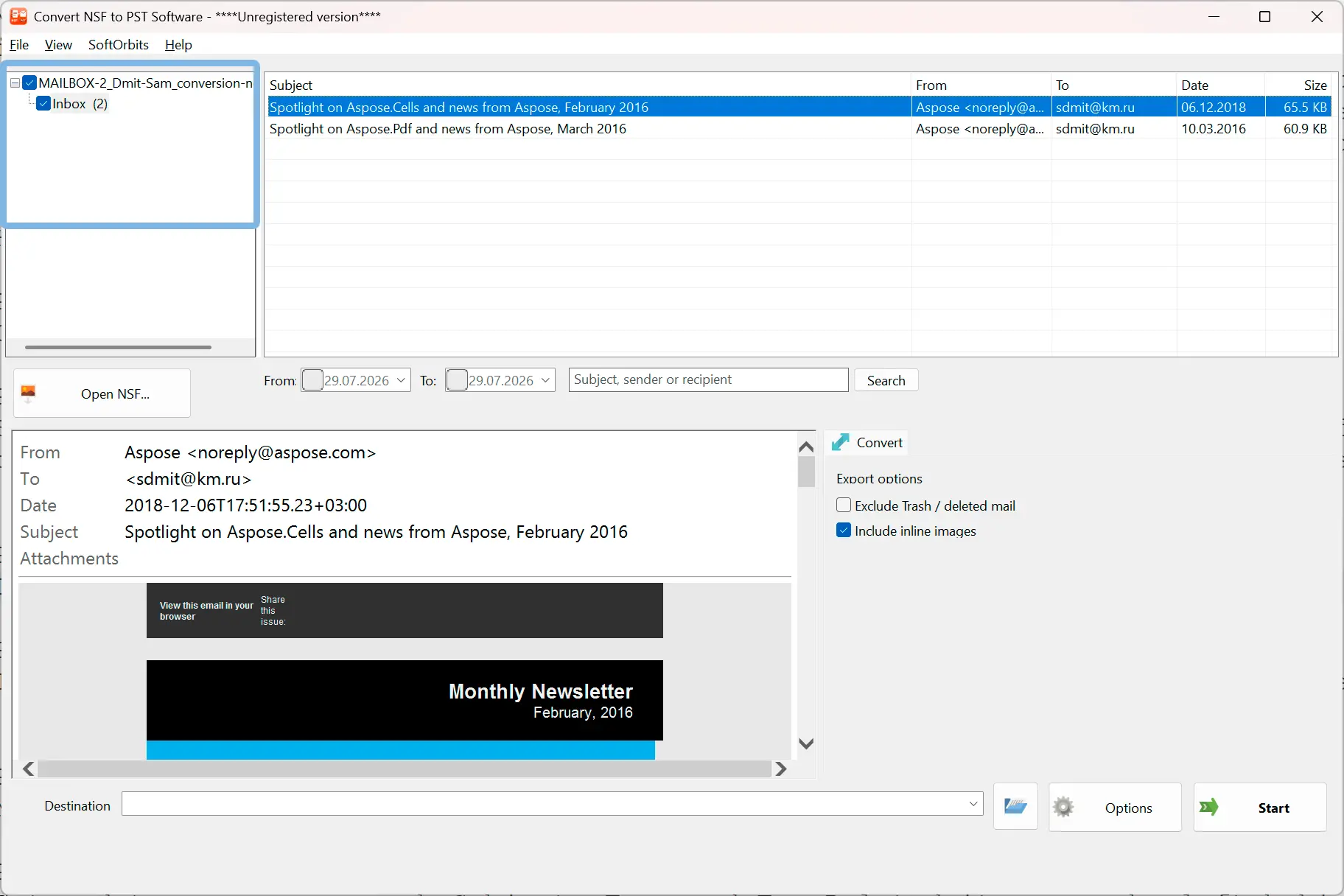Sort by the Size column header
This screenshot has width=1344, height=896.
(1298, 85)
